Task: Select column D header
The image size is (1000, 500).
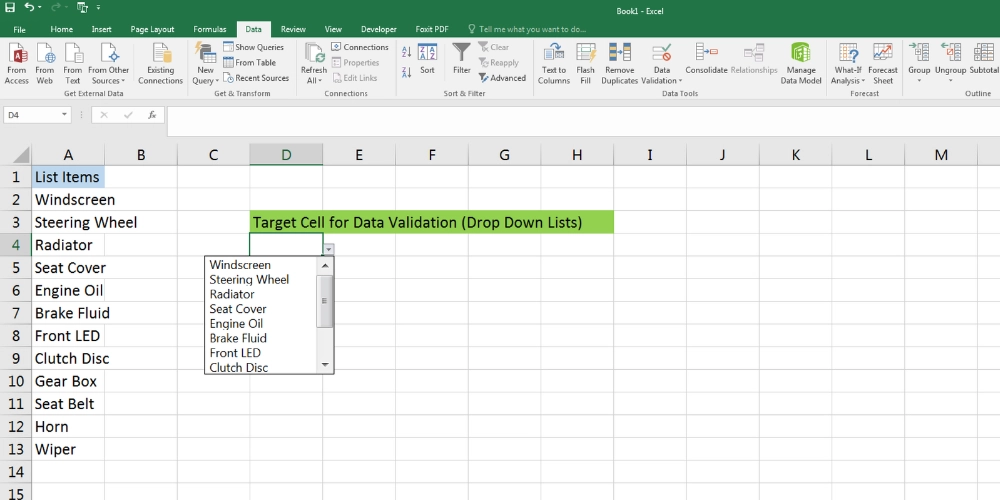Action: pyautogui.click(x=286, y=155)
